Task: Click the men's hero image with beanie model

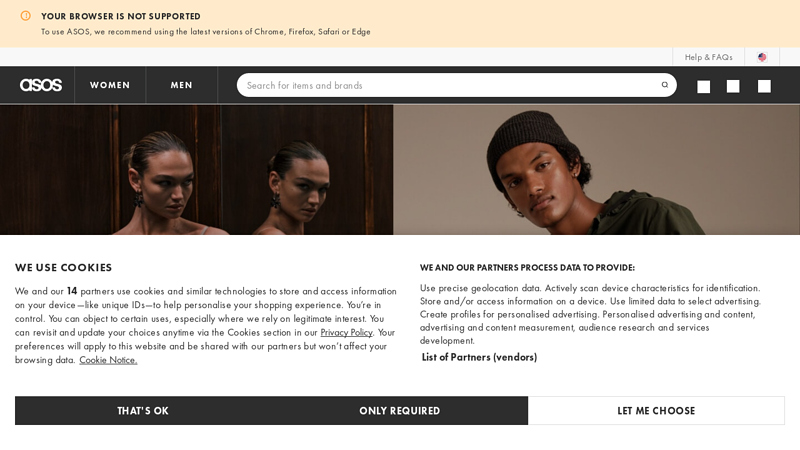Action: [596, 170]
